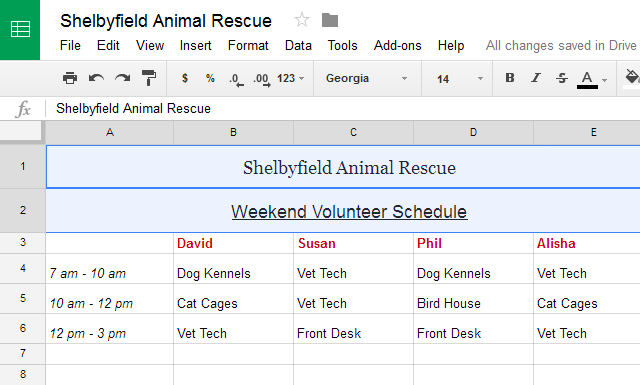640x385 pixels.
Task: Move document using the folder icon
Action: (330, 20)
